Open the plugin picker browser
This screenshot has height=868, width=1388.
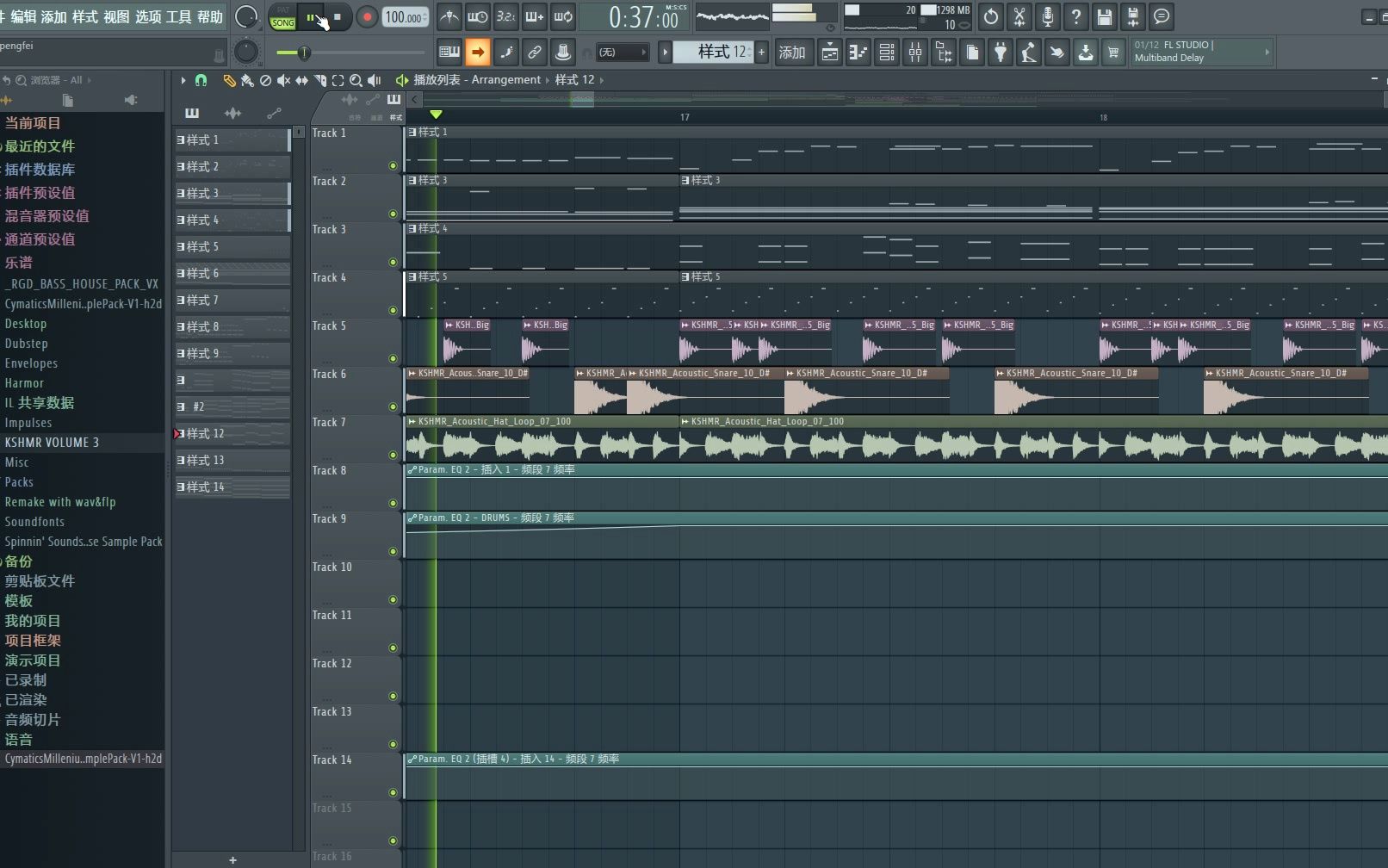944,53
